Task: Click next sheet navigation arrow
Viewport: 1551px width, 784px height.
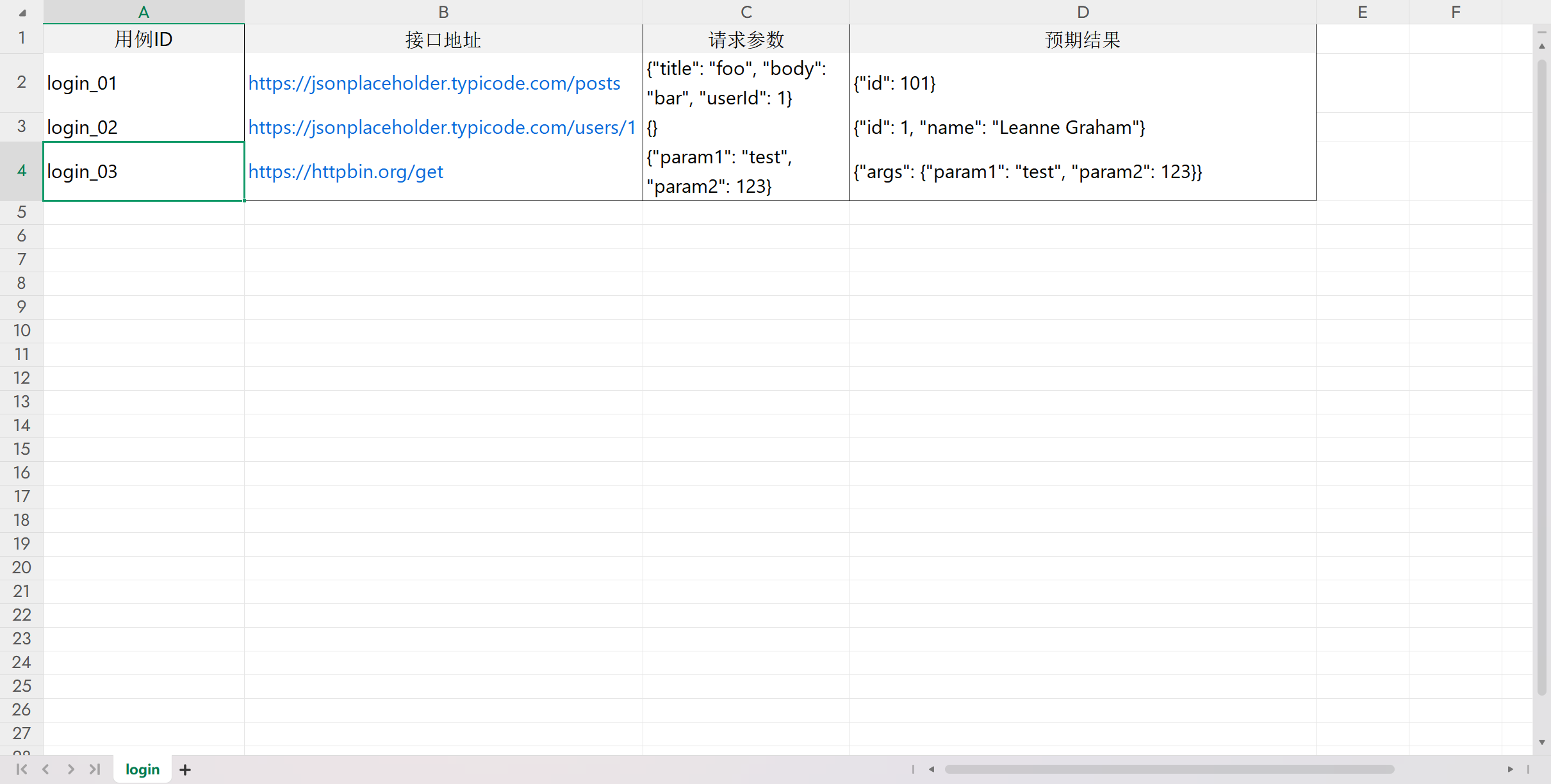Action: click(x=70, y=769)
